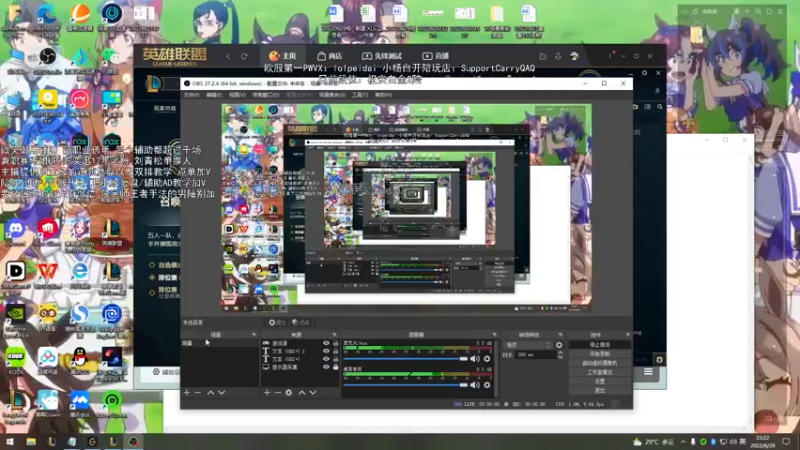Pop out the 控件 Controls dock panel
The image size is (800, 450).
(628, 335)
